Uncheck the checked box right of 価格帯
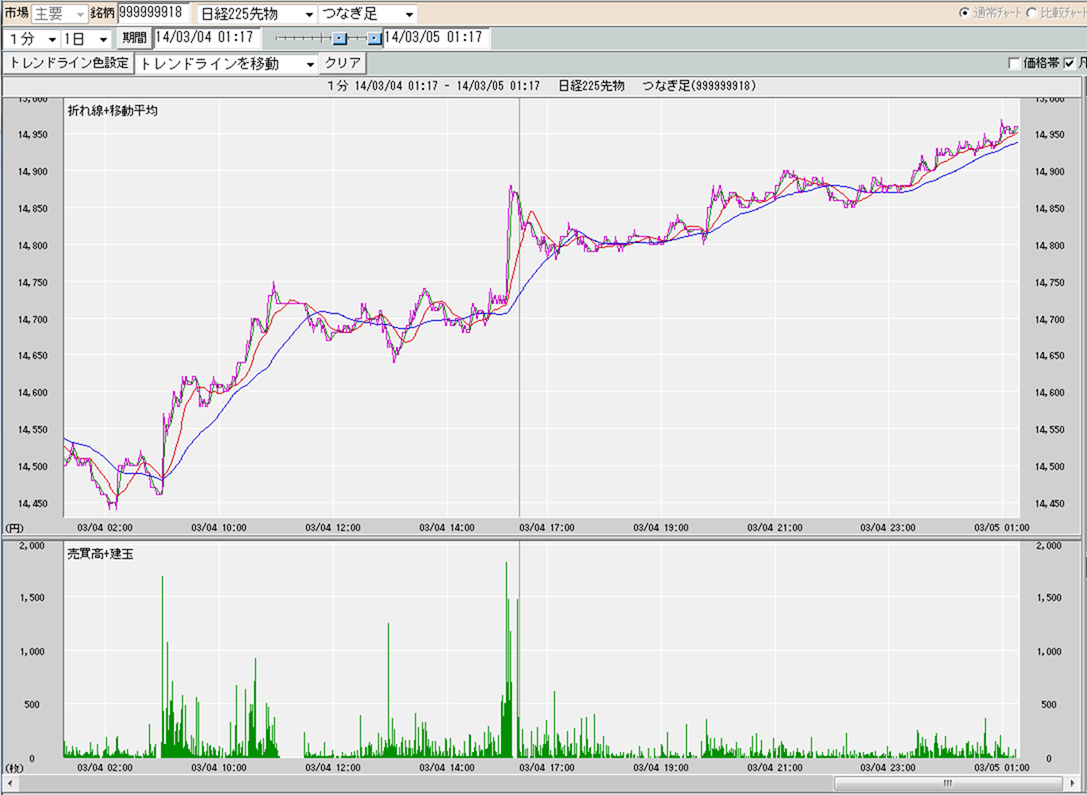The width and height of the screenshot is (1087, 795). (x=1068, y=64)
